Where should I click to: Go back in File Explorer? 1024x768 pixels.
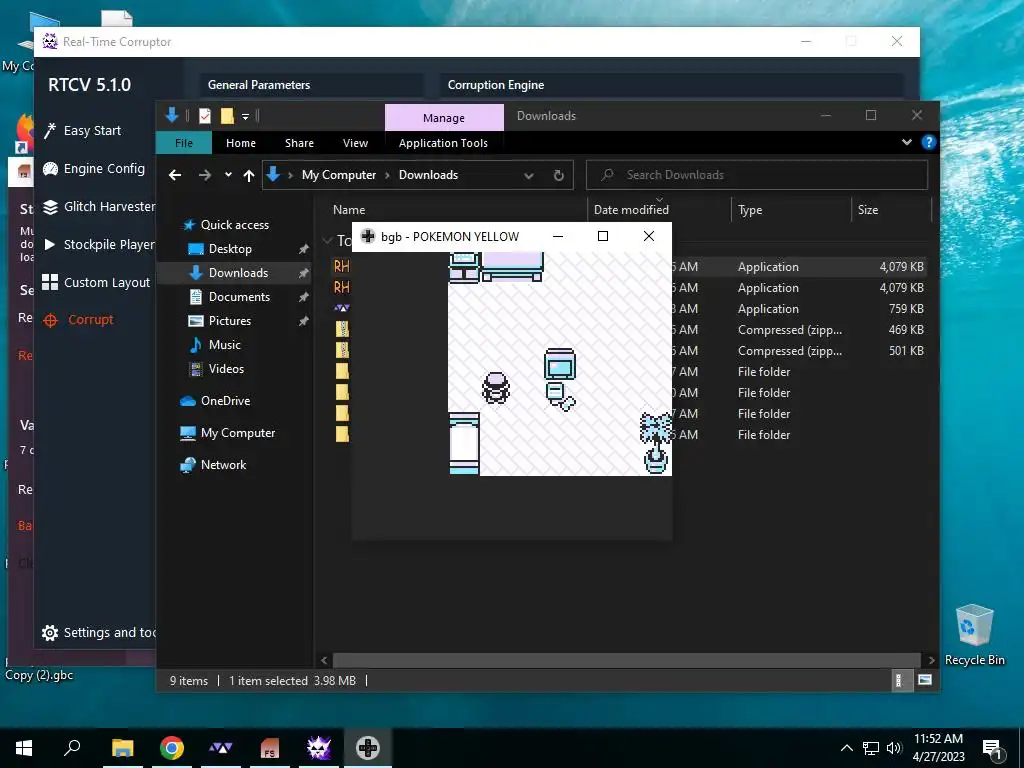point(175,175)
